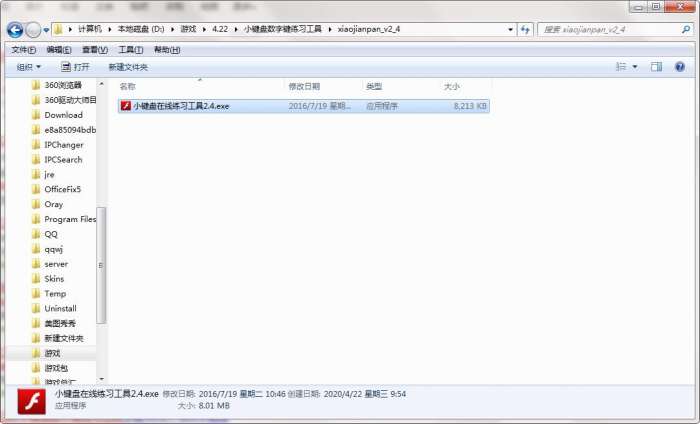Open the 编辑(E) menu

(x=59, y=50)
